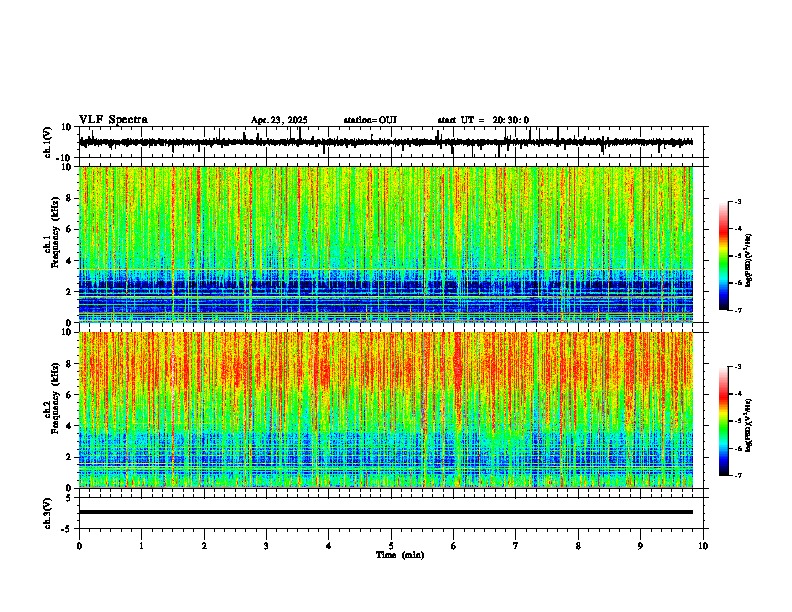
Task: Click the "VLF Spectra" plot title
Action: click(x=113, y=120)
